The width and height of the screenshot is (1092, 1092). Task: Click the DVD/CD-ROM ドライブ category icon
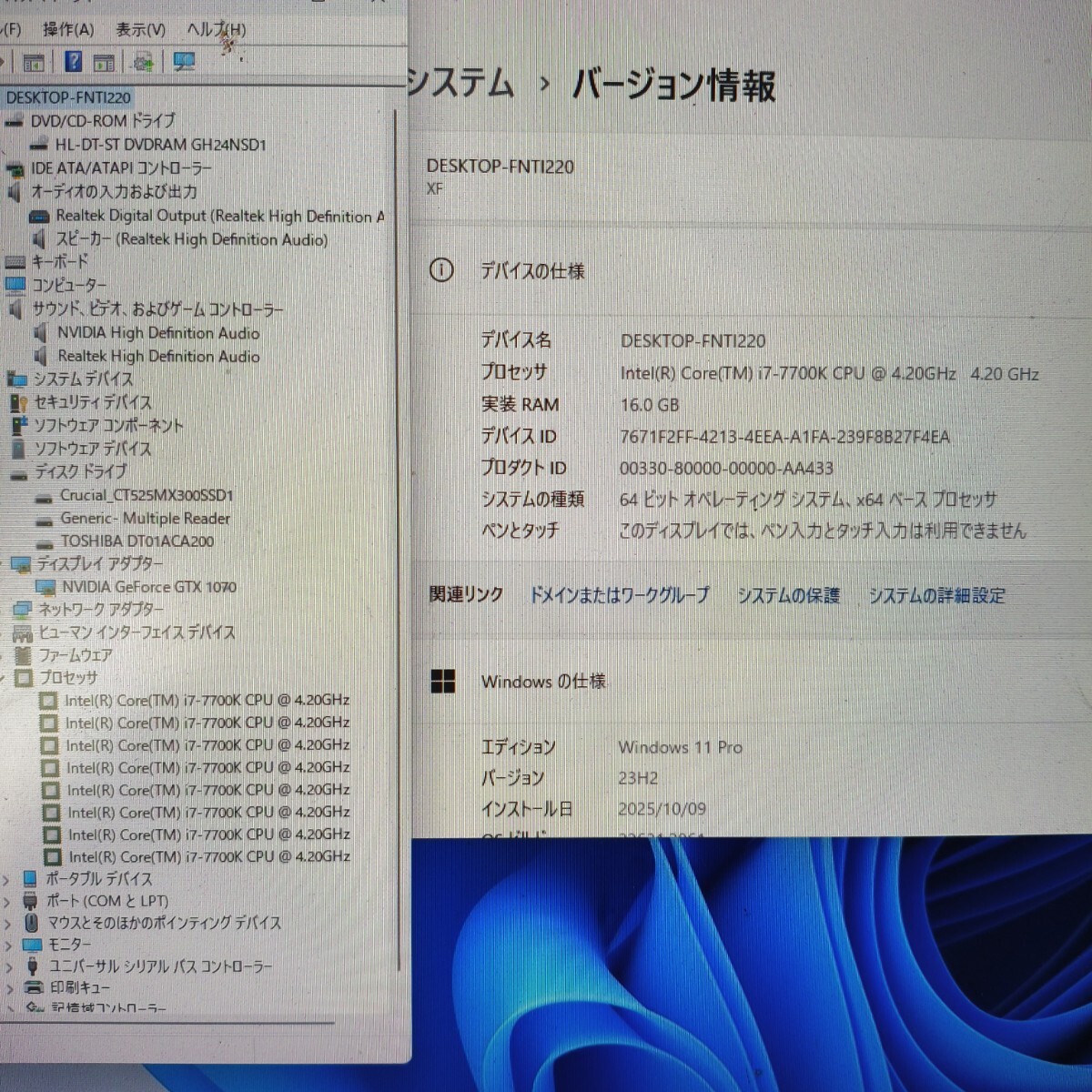[14, 121]
